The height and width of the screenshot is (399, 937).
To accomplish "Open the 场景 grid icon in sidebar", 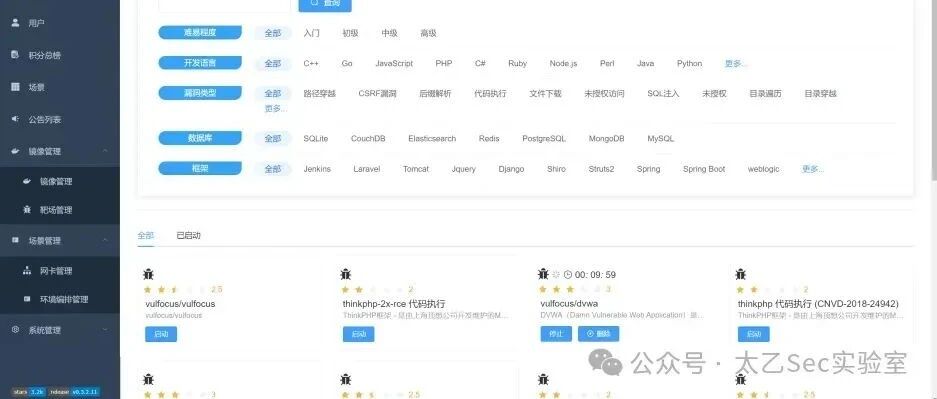I will pyautogui.click(x=16, y=87).
